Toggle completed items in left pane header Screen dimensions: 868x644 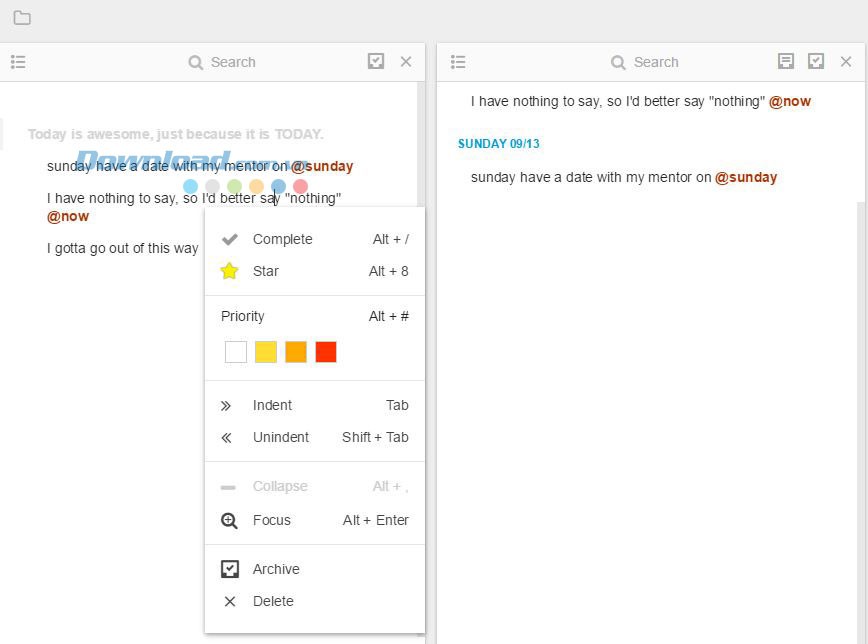pyautogui.click(x=376, y=62)
